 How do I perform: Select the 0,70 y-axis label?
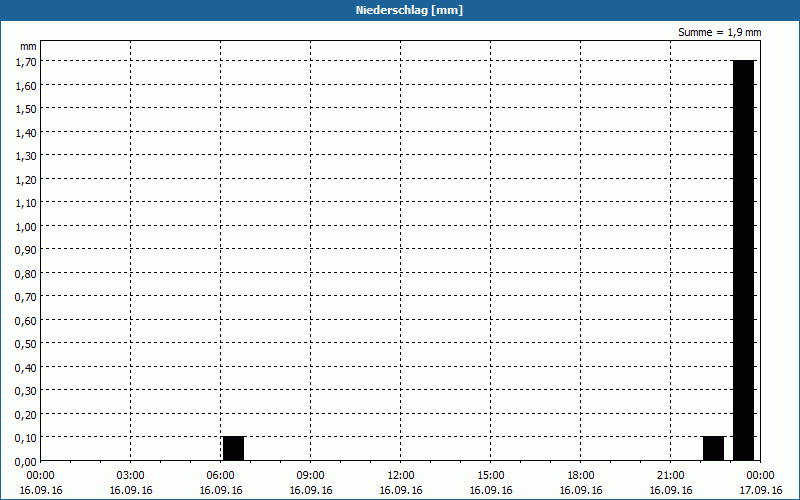point(26,297)
